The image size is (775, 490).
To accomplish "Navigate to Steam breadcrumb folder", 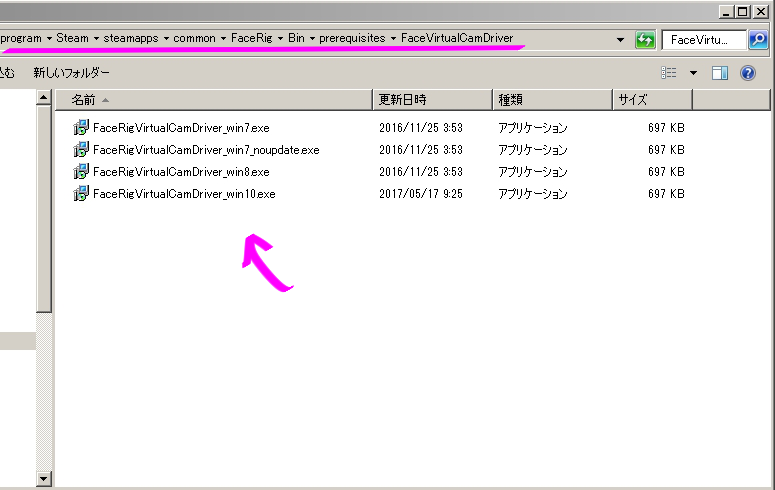I will click(72, 38).
